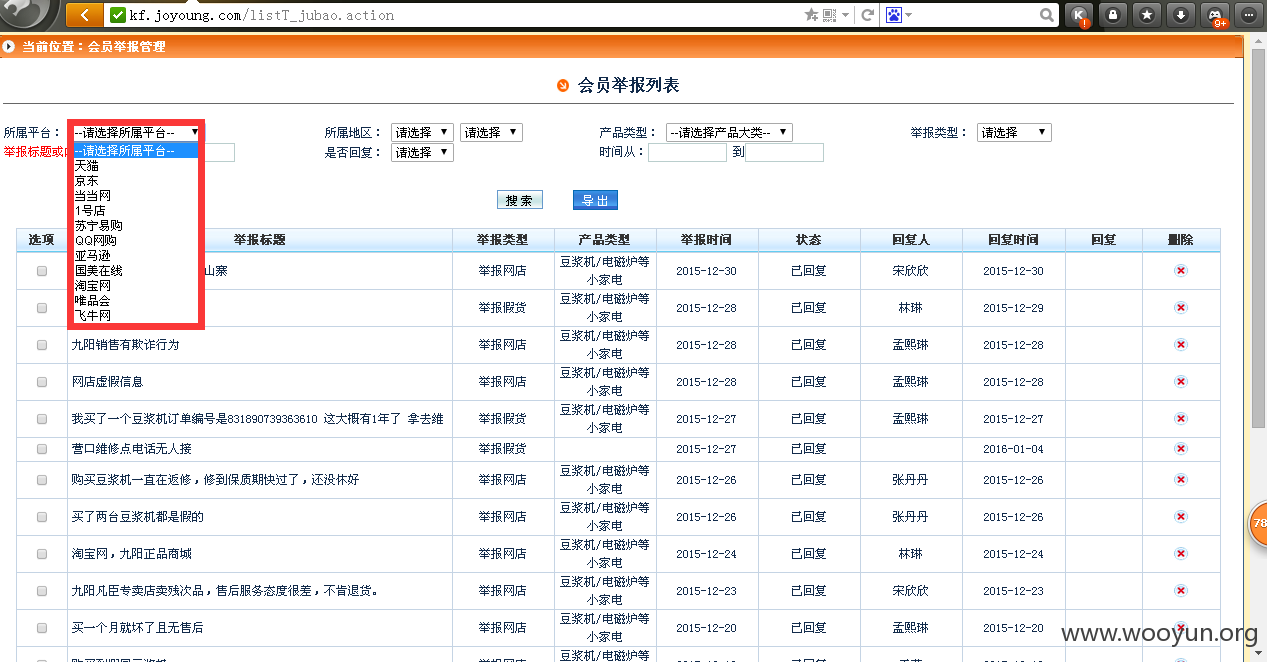Choose 天猫 from platform list
This screenshot has height=662, width=1267.
(x=136, y=166)
